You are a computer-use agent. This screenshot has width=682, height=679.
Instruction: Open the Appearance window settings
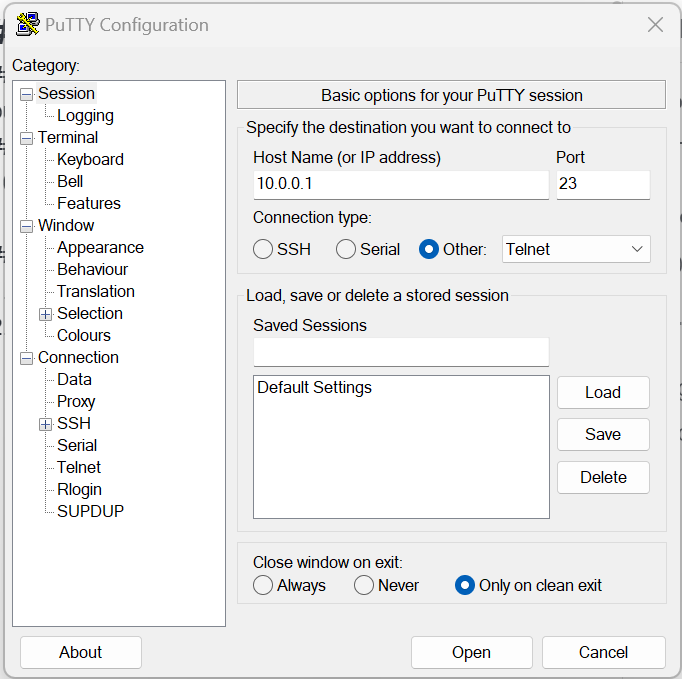(x=100, y=248)
